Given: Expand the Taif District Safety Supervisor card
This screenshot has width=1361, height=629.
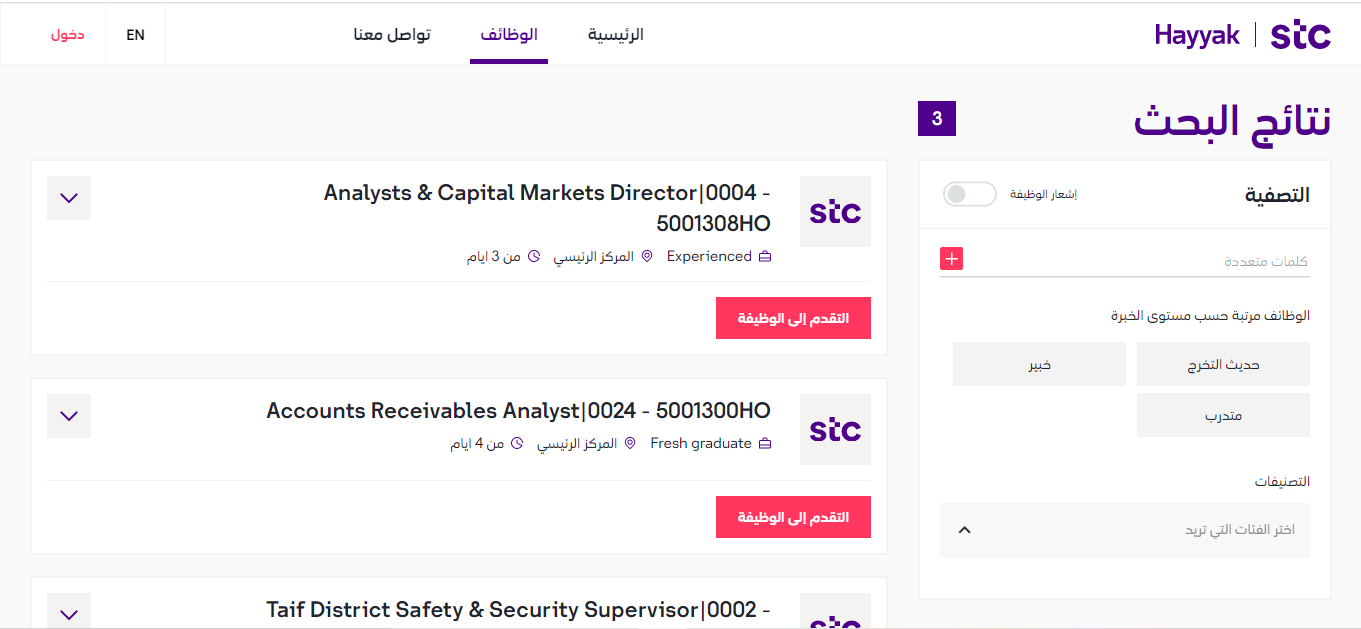Looking at the screenshot, I should coord(69,611).
